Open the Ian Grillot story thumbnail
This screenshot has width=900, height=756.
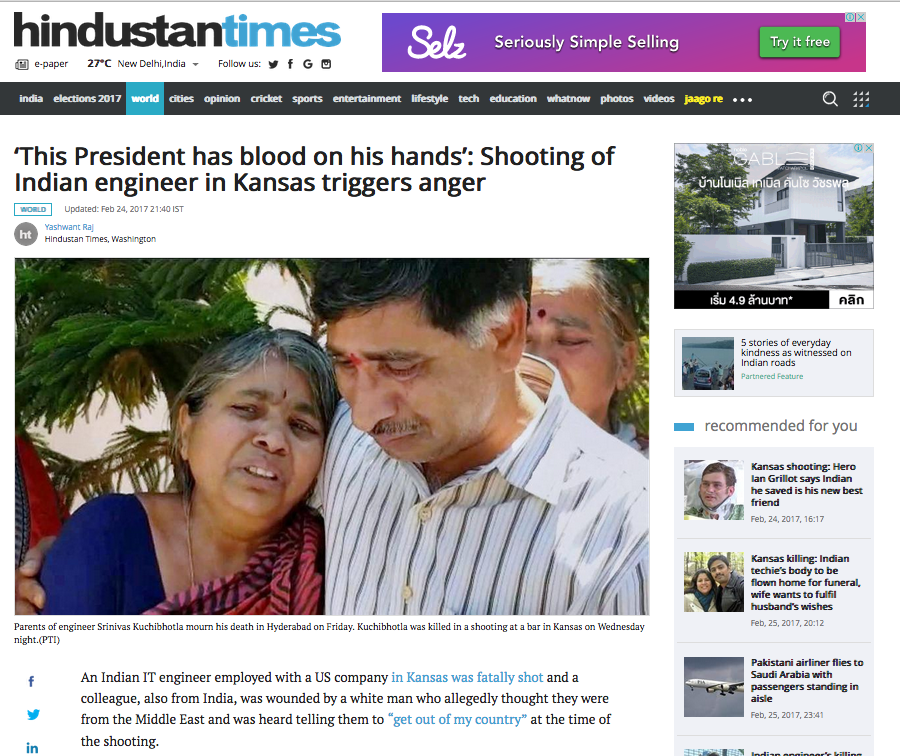(x=713, y=490)
